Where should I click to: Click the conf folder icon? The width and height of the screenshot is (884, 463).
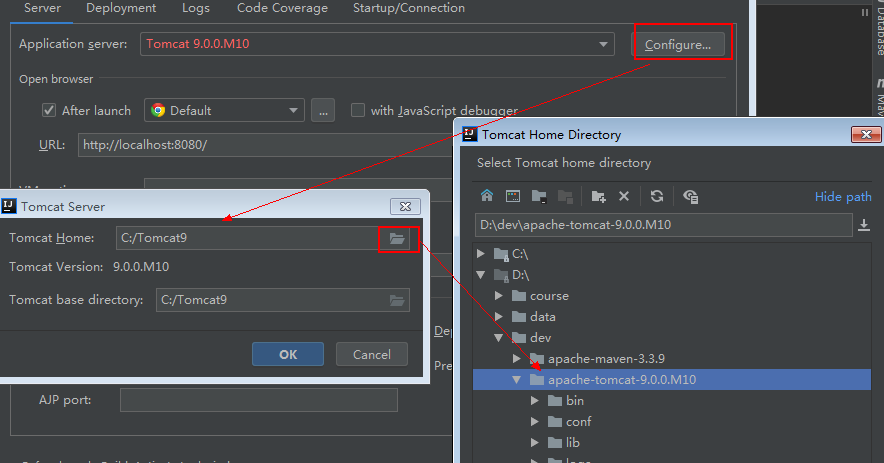pyautogui.click(x=555, y=421)
